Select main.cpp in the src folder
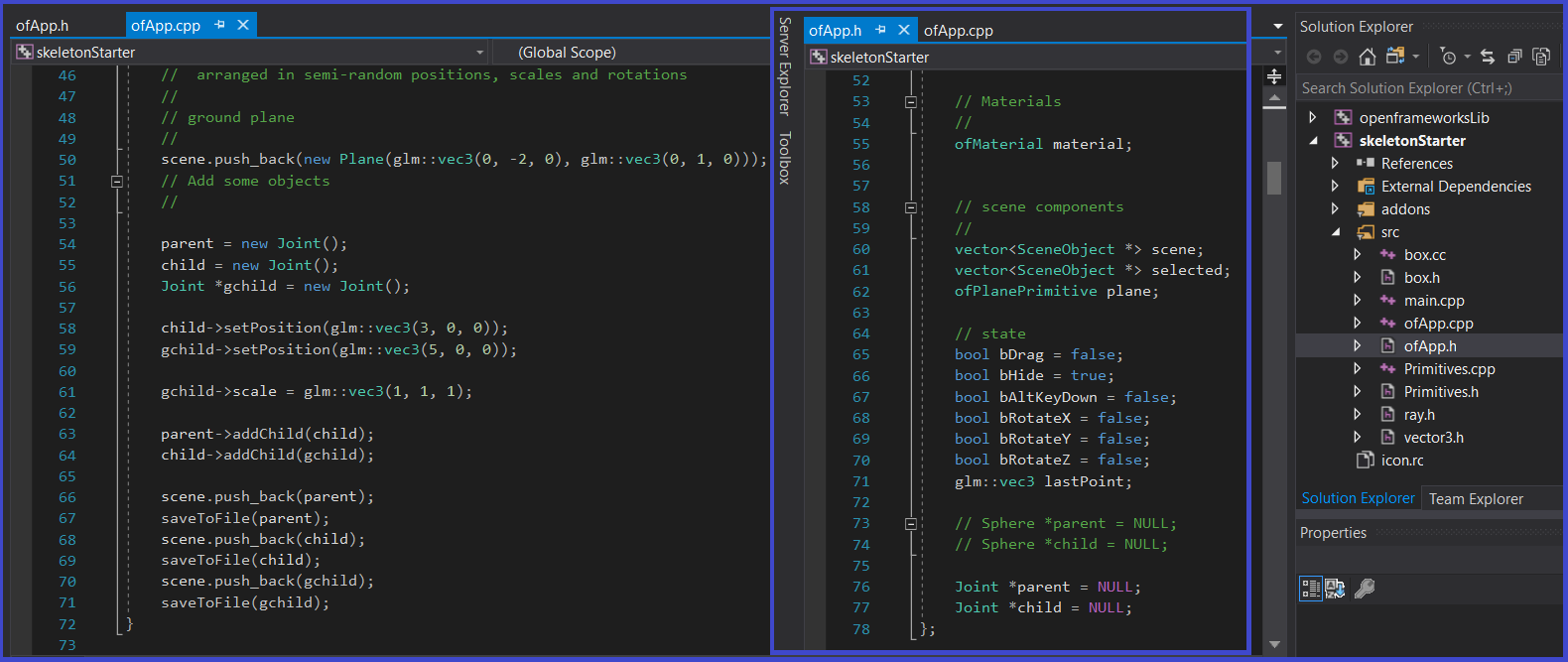This screenshot has width=1568, height=662. point(1433,301)
